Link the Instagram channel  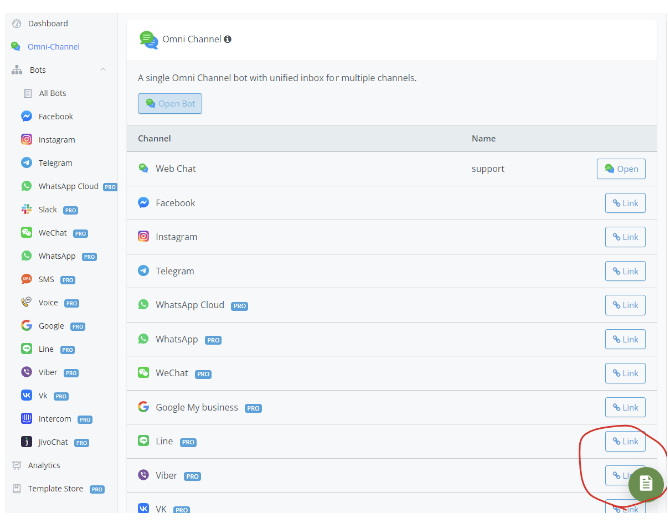[625, 237]
